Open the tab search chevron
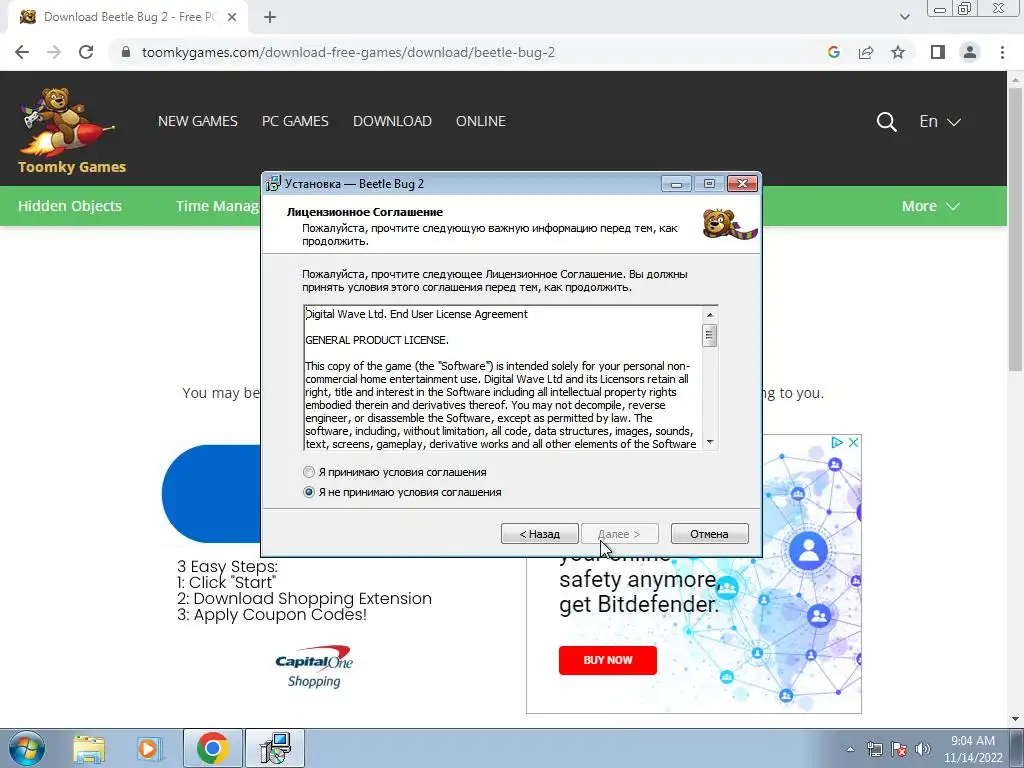 coord(904,17)
